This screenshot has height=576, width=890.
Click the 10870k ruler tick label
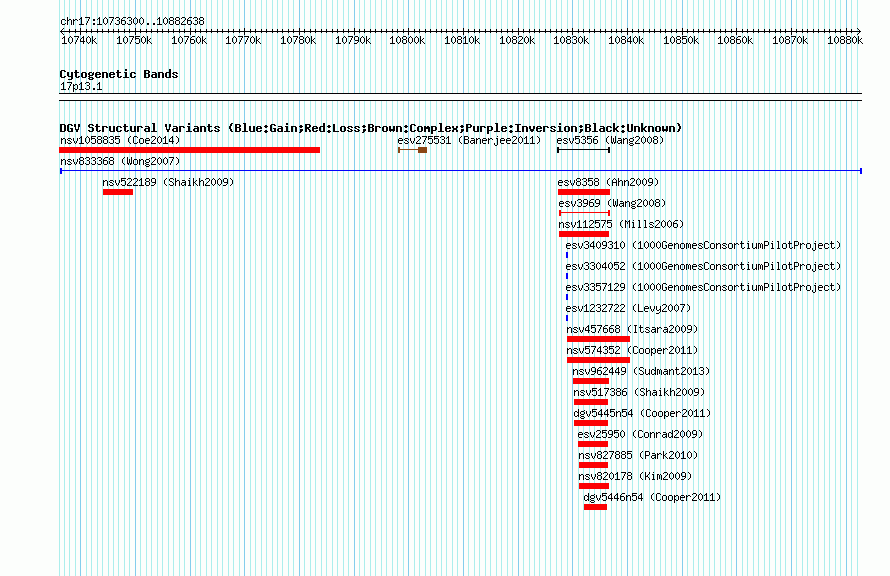coord(790,40)
